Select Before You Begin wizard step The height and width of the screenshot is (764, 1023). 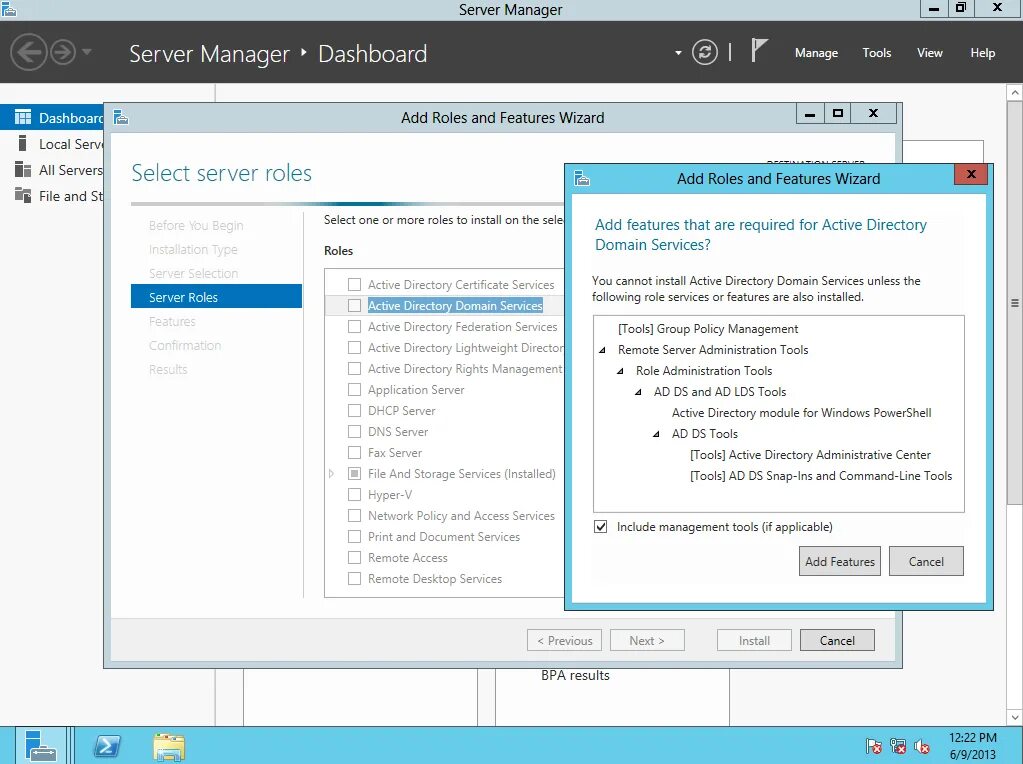coord(196,225)
